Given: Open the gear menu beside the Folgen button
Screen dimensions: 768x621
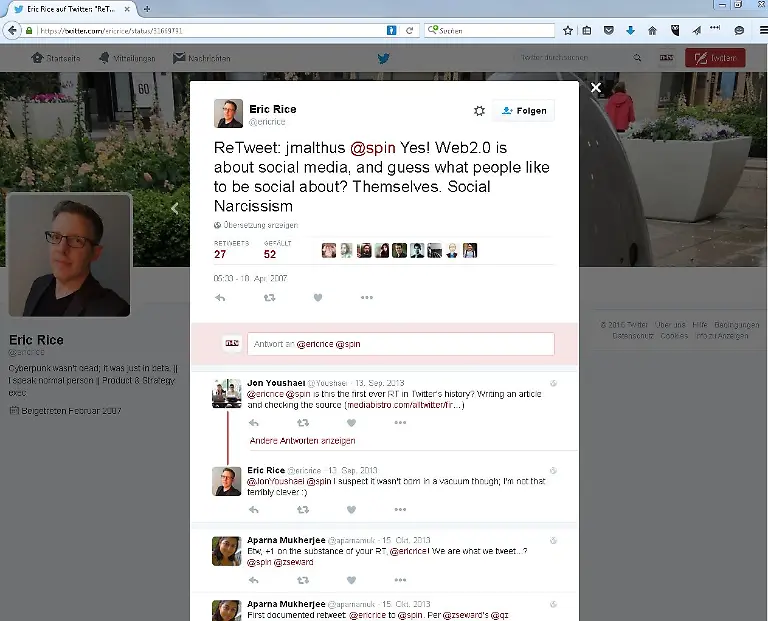Looking at the screenshot, I should (x=479, y=111).
